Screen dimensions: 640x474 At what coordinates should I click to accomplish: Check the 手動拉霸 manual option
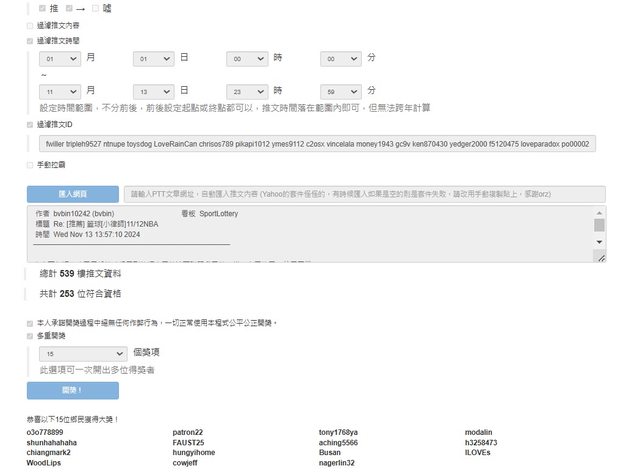pyautogui.click(x=30, y=164)
